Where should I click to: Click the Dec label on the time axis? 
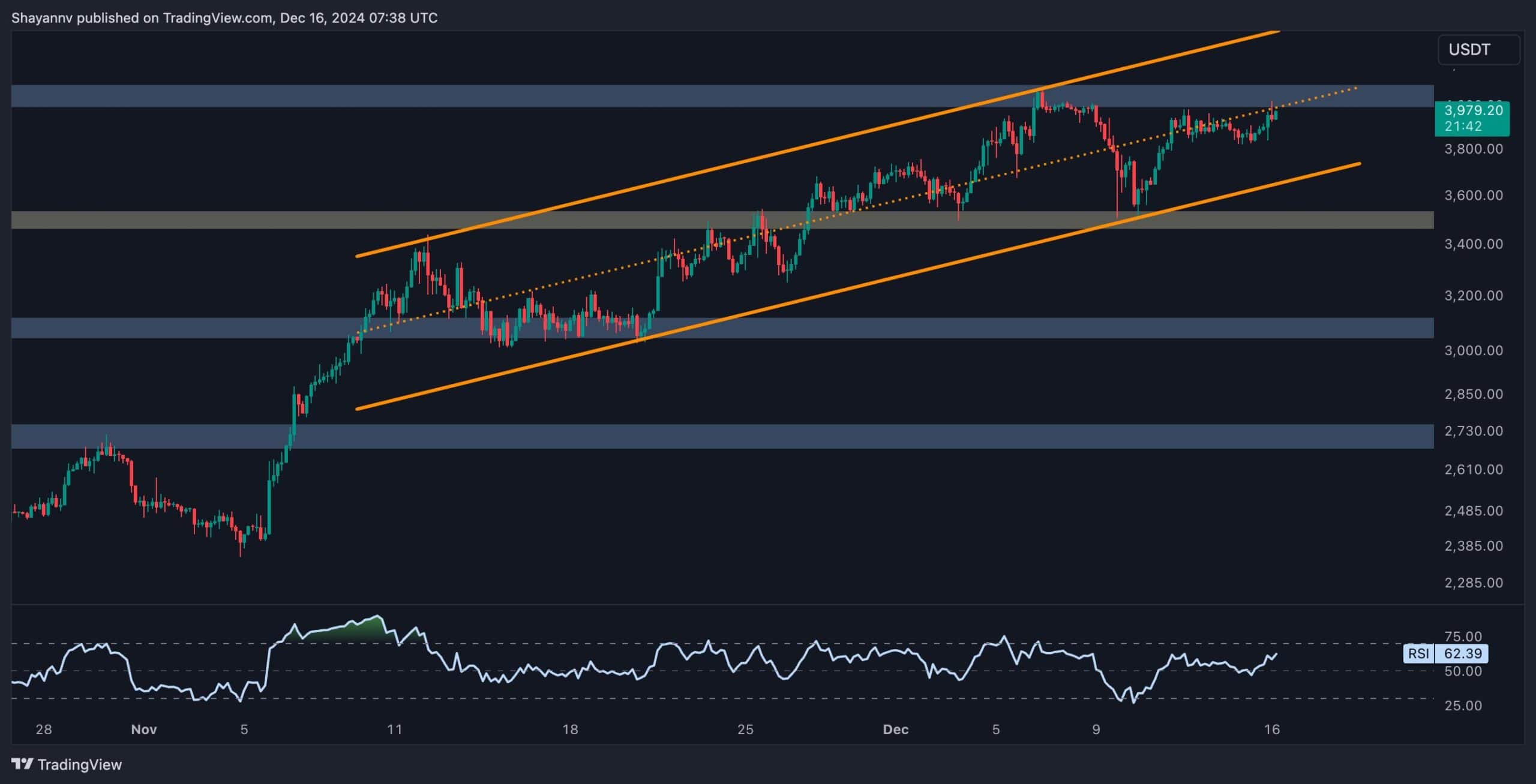[898, 730]
